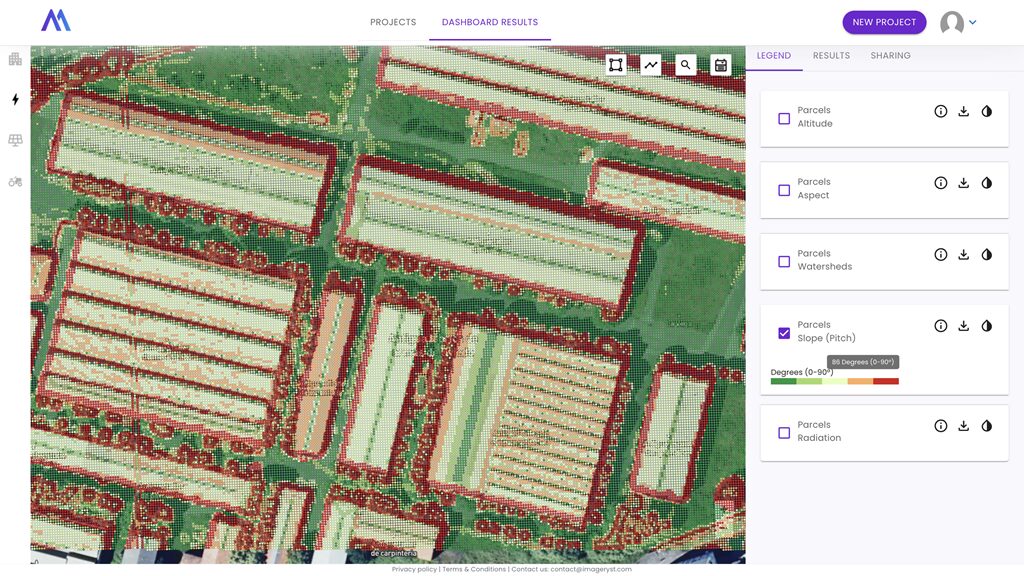Select the lightning bolt energy sidebar icon
The width and height of the screenshot is (1024, 576).
[x=15, y=100]
